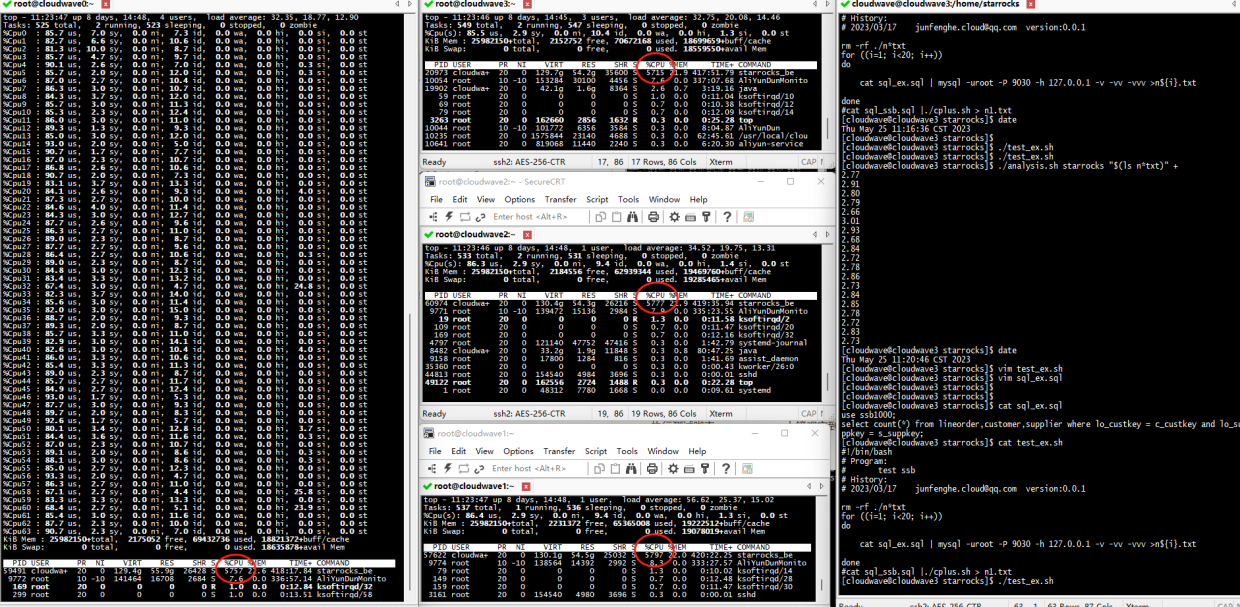Close the root@cloudwave1 tab with red X
This screenshot has width=1240, height=607.
(x=526, y=487)
